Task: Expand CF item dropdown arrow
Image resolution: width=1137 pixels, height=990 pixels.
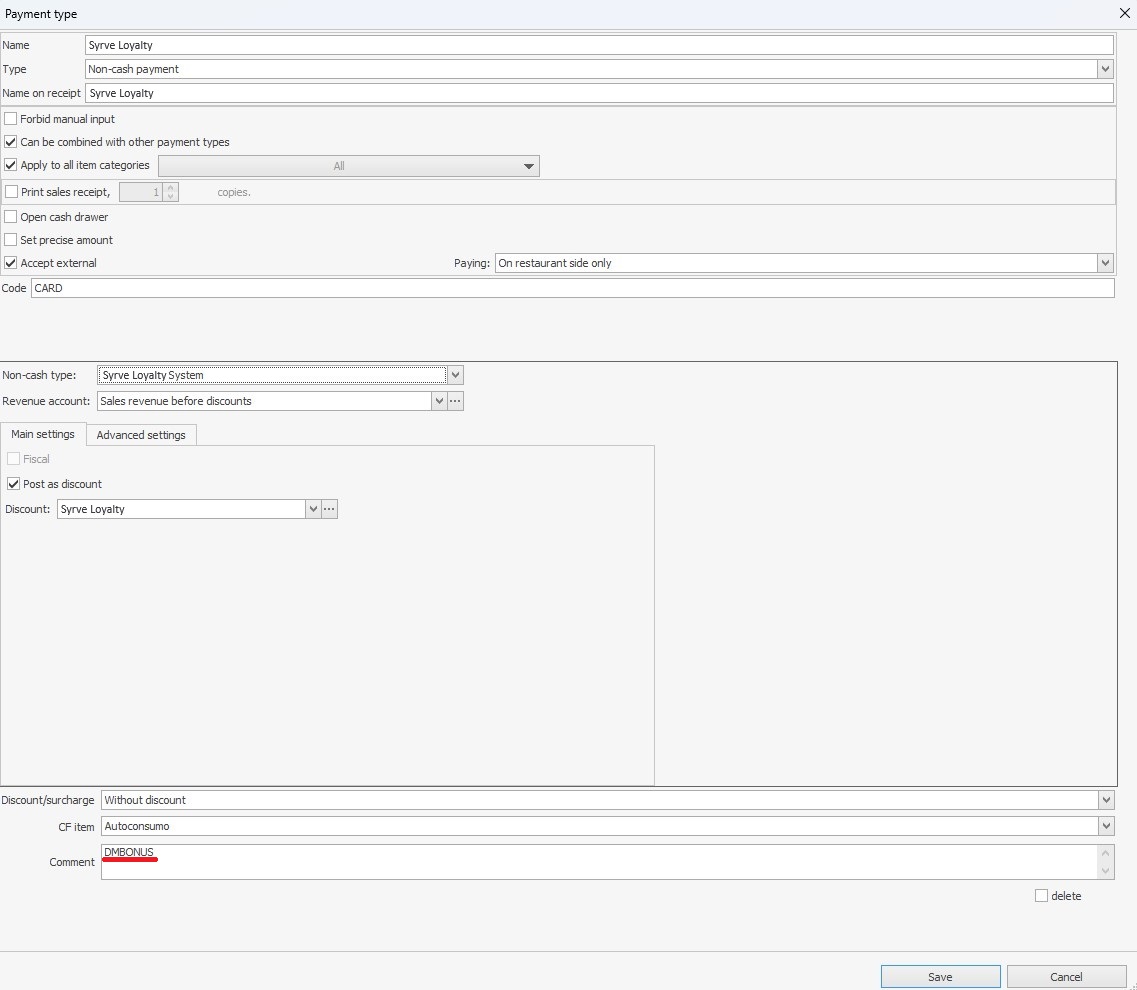Action: (x=1106, y=826)
